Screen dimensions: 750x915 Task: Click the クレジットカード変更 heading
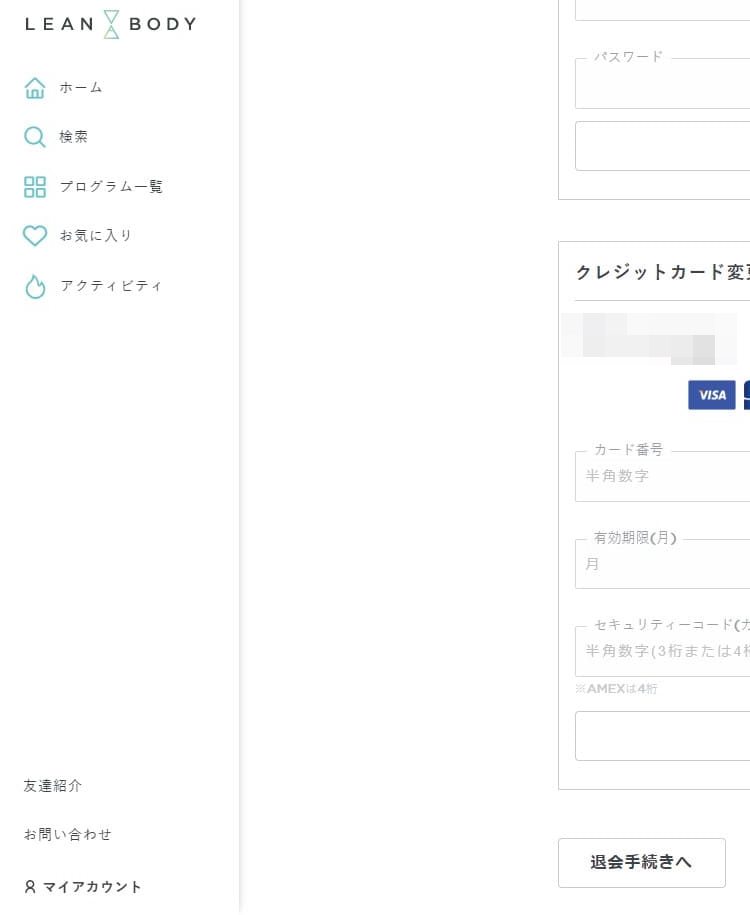[662, 272]
